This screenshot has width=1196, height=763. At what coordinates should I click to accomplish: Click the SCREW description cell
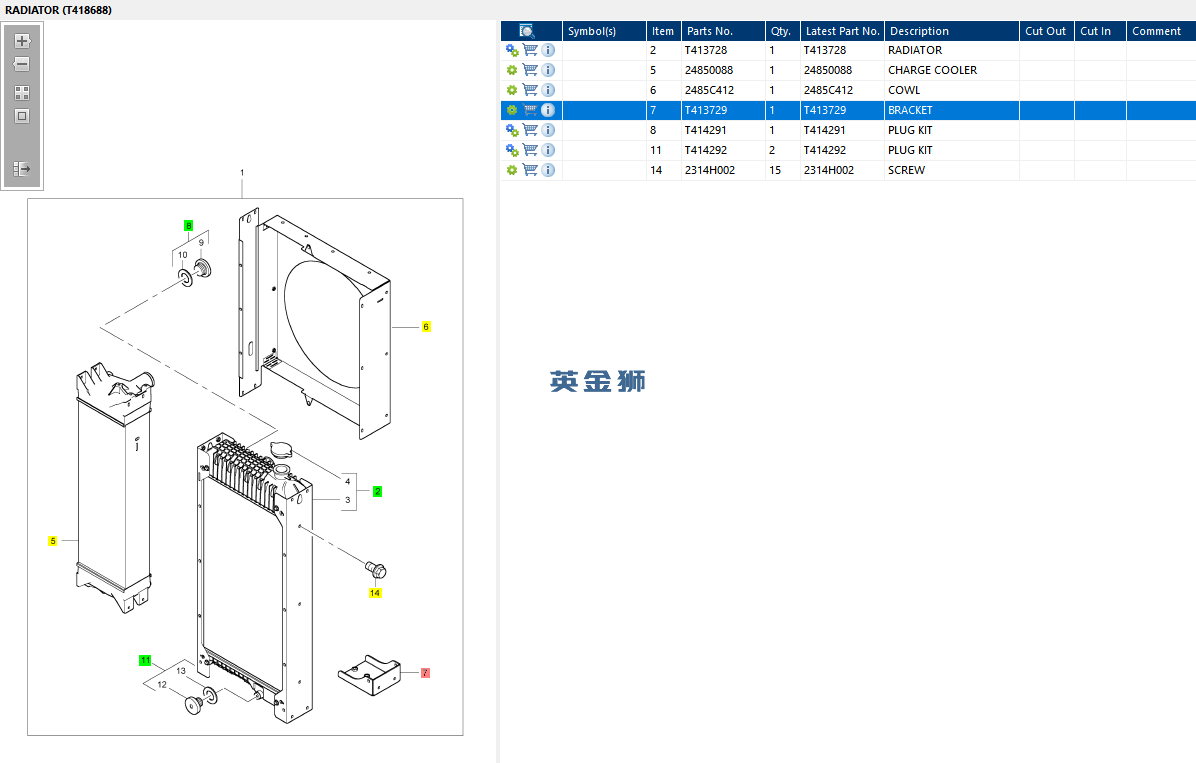click(x=952, y=170)
